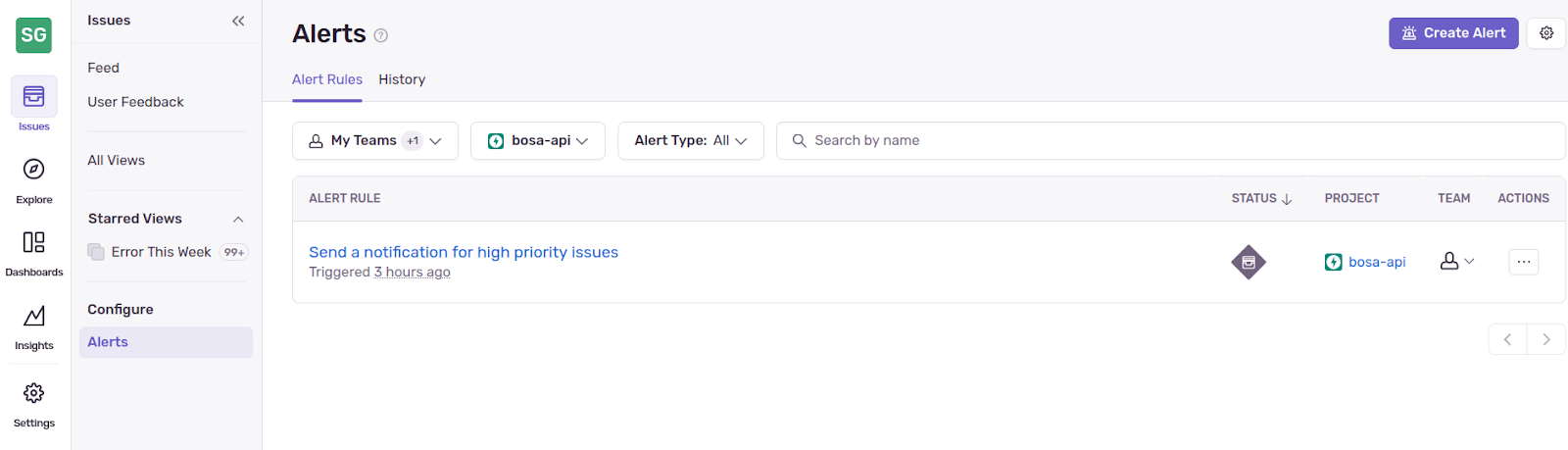Image resolution: width=1568 pixels, height=450 pixels.
Task: Click the Search by name field
Action: (1176, 141)
